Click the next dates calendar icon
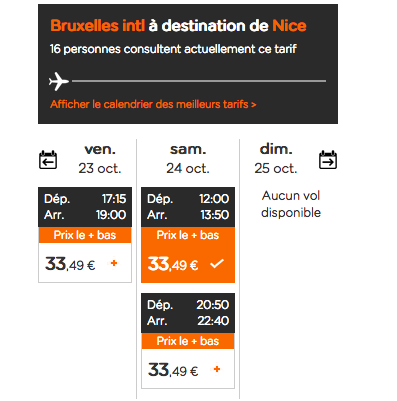Image resolution: width=397 pixels, height=401 pixels. pyautogui.click(x=328, y=160)
